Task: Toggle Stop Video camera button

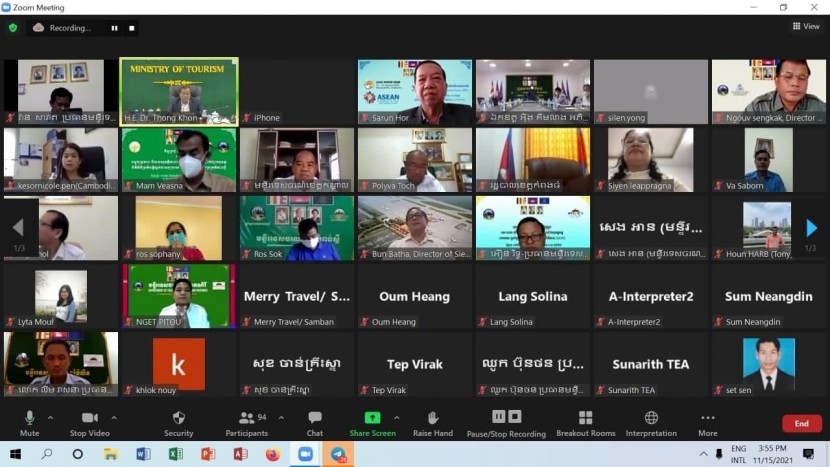Action: [x=90, y=422]
